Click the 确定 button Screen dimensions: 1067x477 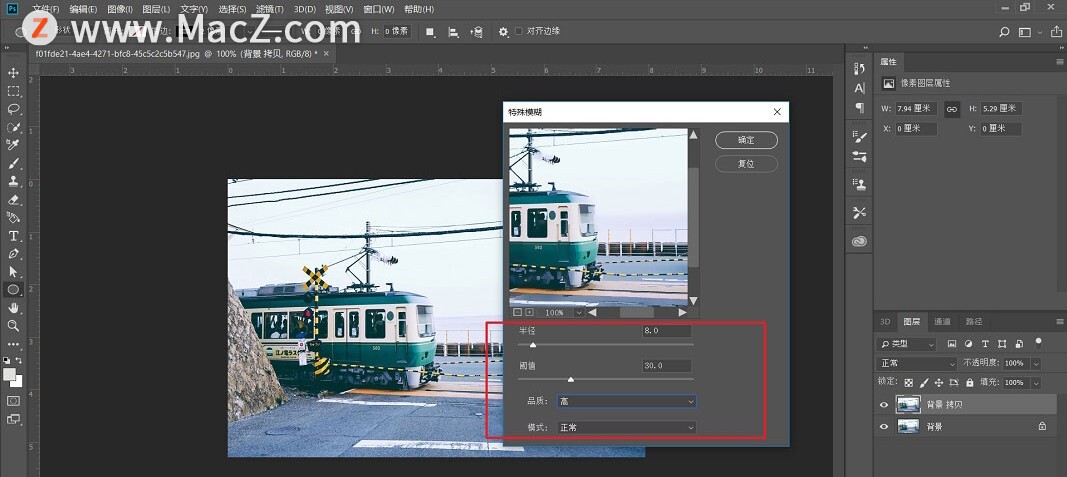coord(746,140)
